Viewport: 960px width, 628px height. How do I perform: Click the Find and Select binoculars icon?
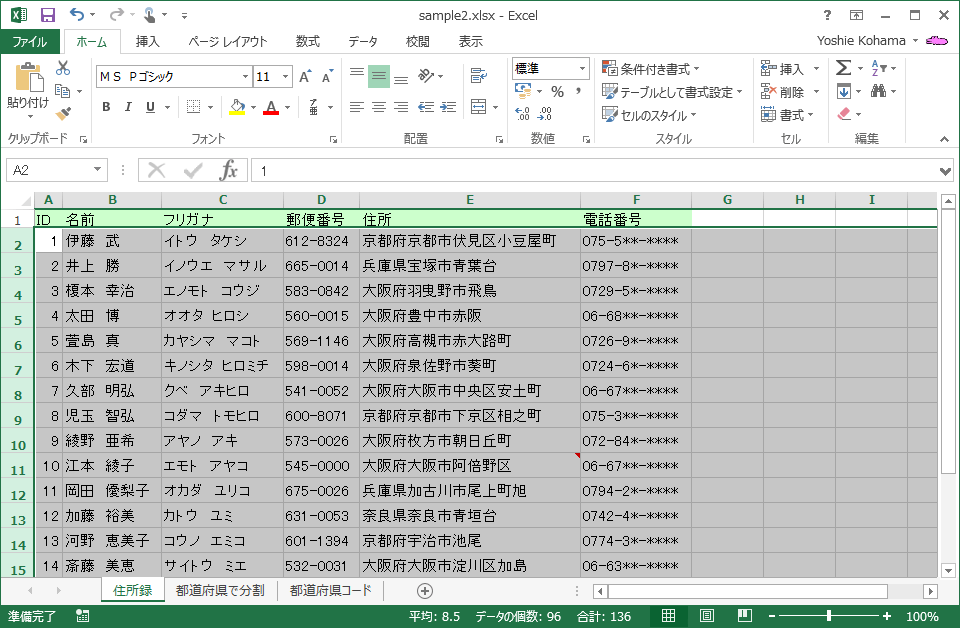pos(879,91)
